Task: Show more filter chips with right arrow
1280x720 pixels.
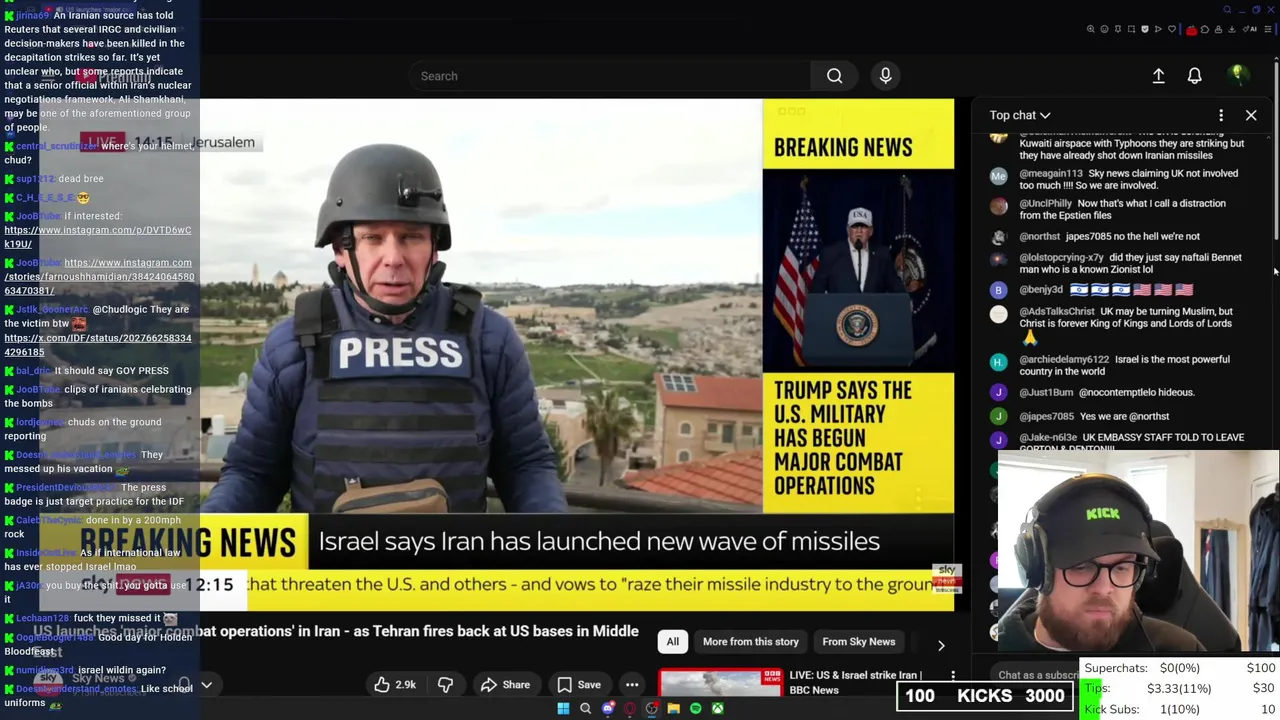Action: pos(940,645)
